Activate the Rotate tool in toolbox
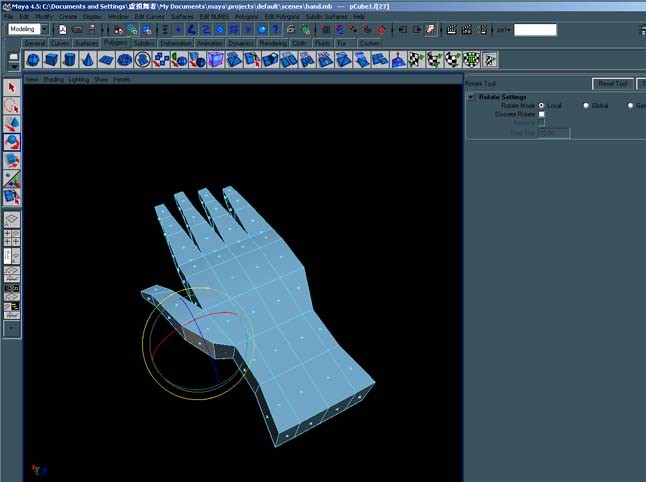This screenshot has height=482, width=646. 12,142
